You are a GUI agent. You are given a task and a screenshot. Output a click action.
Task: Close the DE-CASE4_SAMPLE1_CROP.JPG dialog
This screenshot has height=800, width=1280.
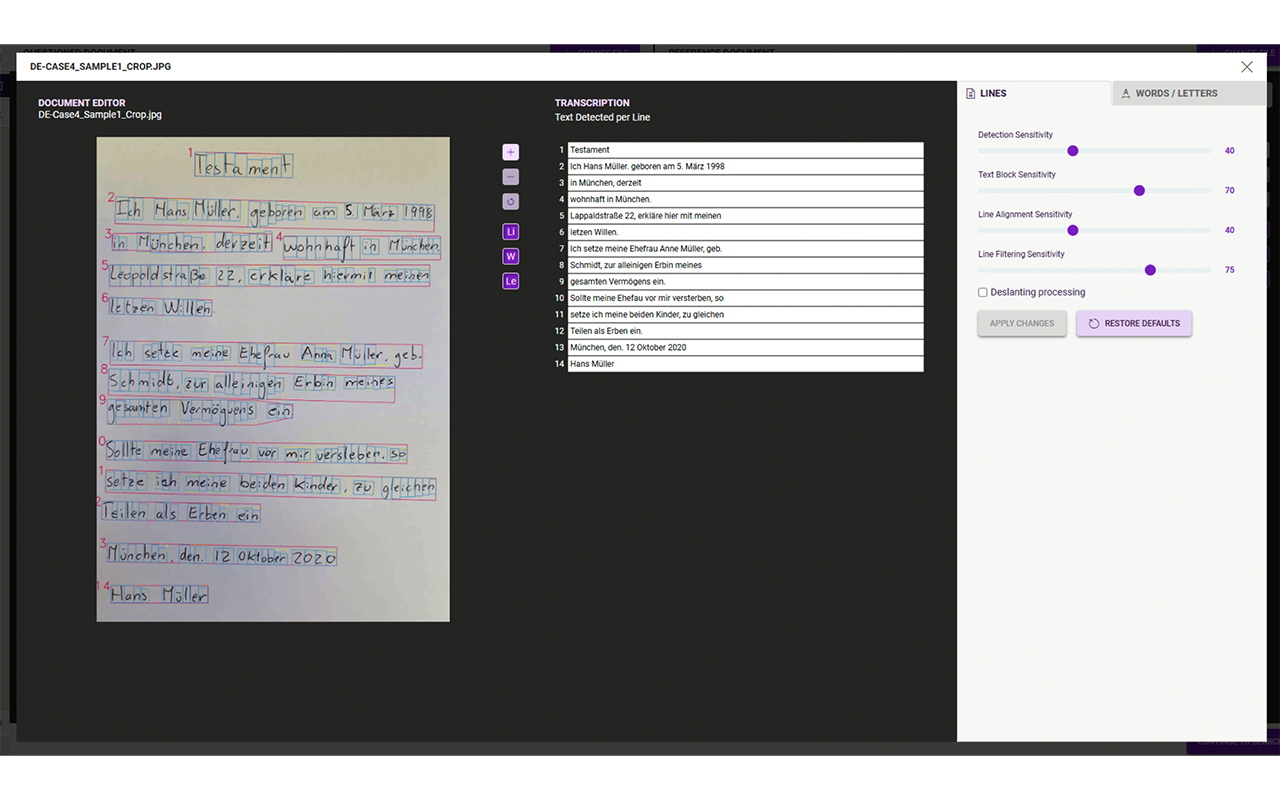point(1246,67)
